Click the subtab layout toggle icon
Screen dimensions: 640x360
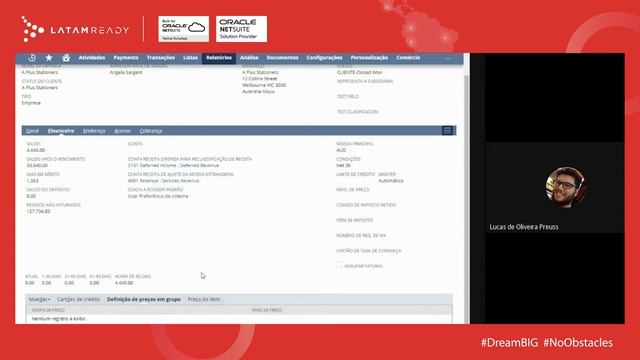(x=447, y=131)
